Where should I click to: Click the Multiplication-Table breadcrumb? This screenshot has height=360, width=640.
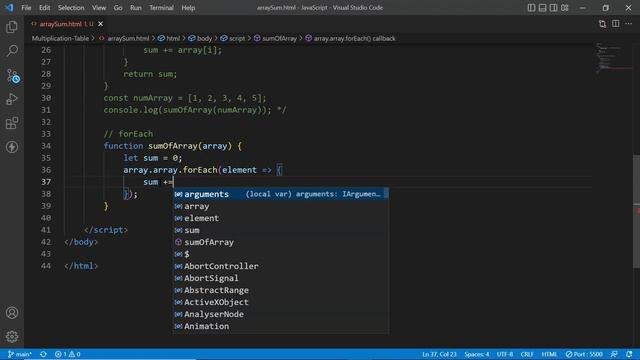pos(60,38)
